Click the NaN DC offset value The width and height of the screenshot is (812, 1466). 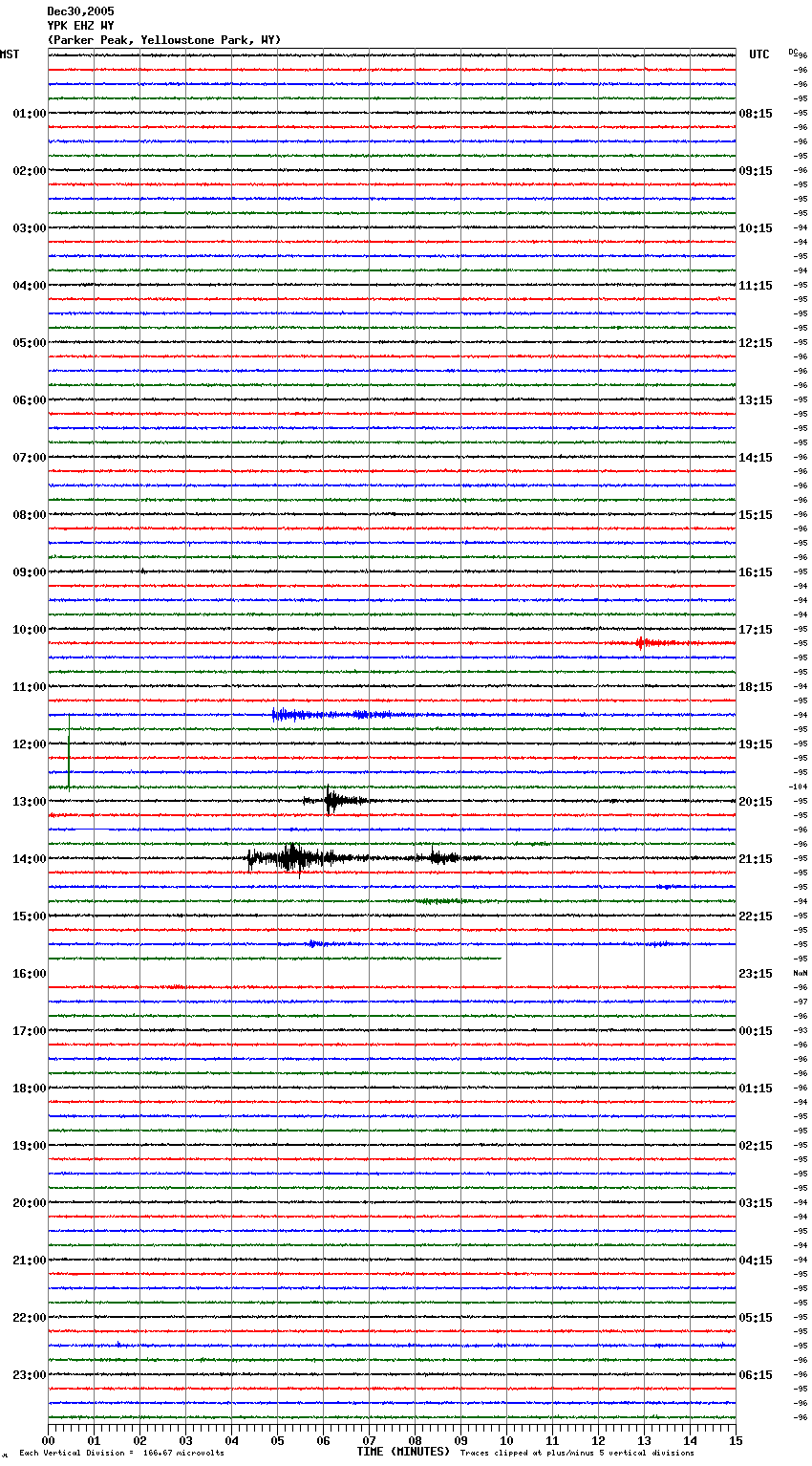click(801, 973)
